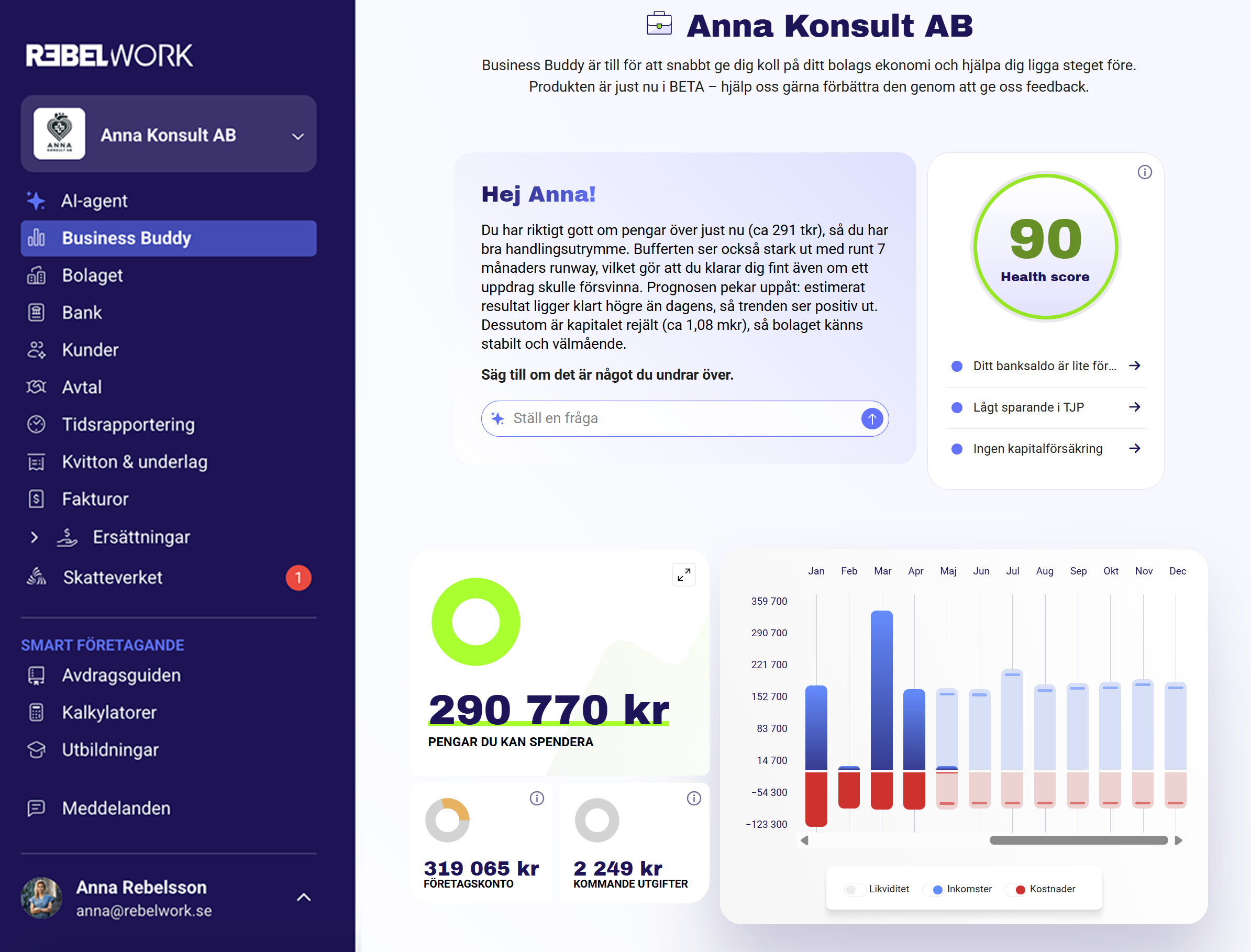Select Business Buddy in sidebar
The height and width of the screenshot is (952, 1251).
pyautogui.click(x=168, y=238)
